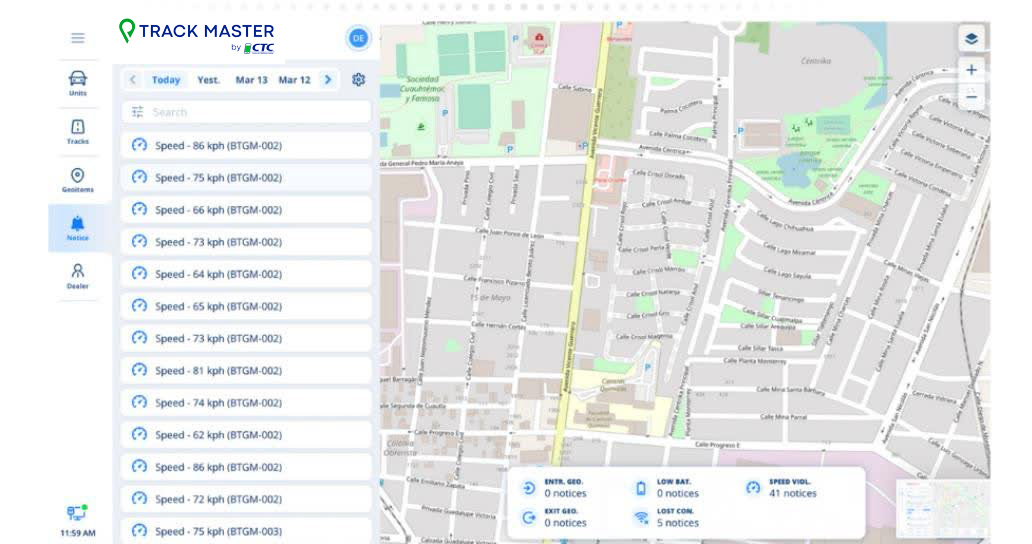The width and height of the screenshot is (1032, 544).
Task: Click the search filter sliders icon
Action: [137, 112]
